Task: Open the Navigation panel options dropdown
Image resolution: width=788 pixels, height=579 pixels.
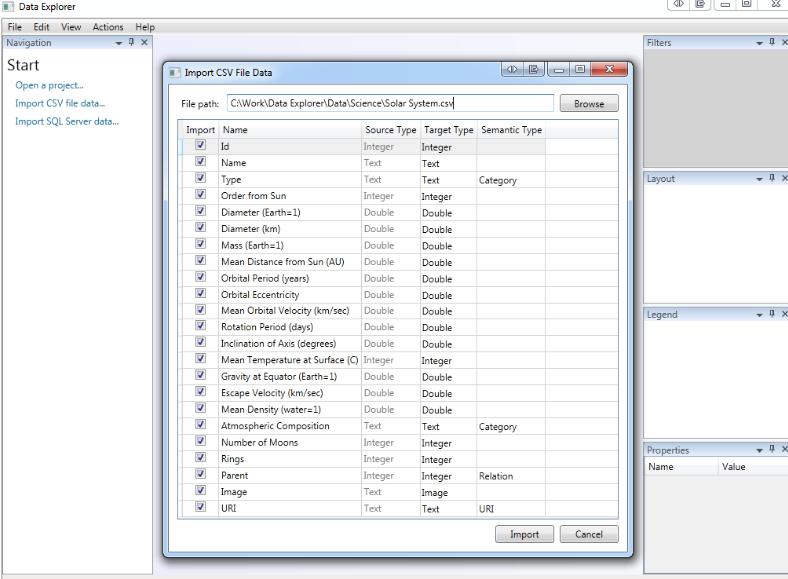Action: click(119, 42)
